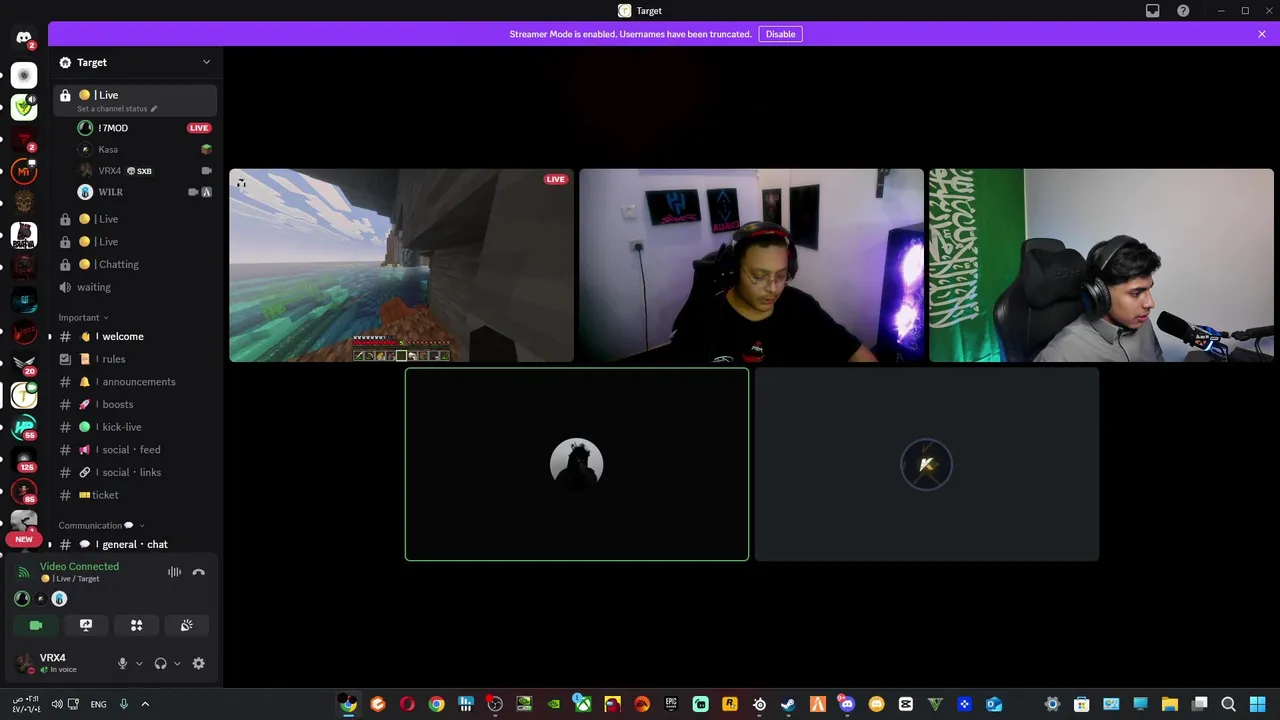Screen dimensions: 1280x720
Task: Select Kasa user in voice list
Action: click(x=145, y=149)
